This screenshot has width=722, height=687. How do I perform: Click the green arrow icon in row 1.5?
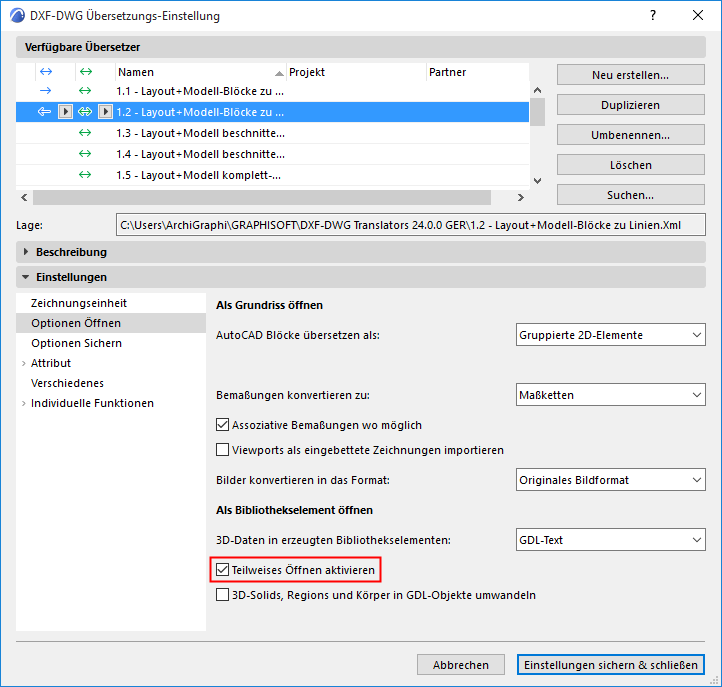(x=85, y=175)
